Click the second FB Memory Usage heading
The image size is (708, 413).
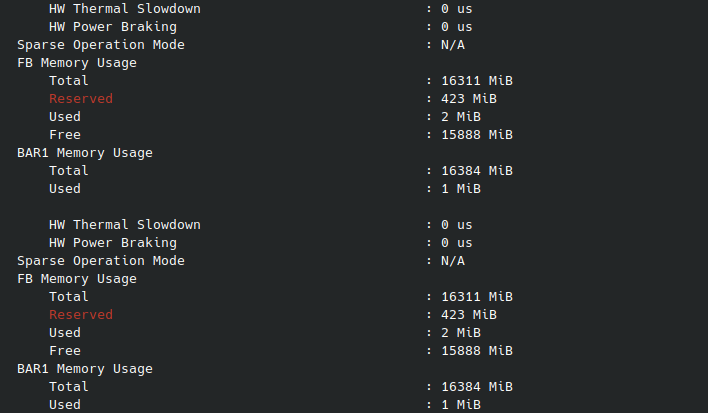click(x=77, y=279)
